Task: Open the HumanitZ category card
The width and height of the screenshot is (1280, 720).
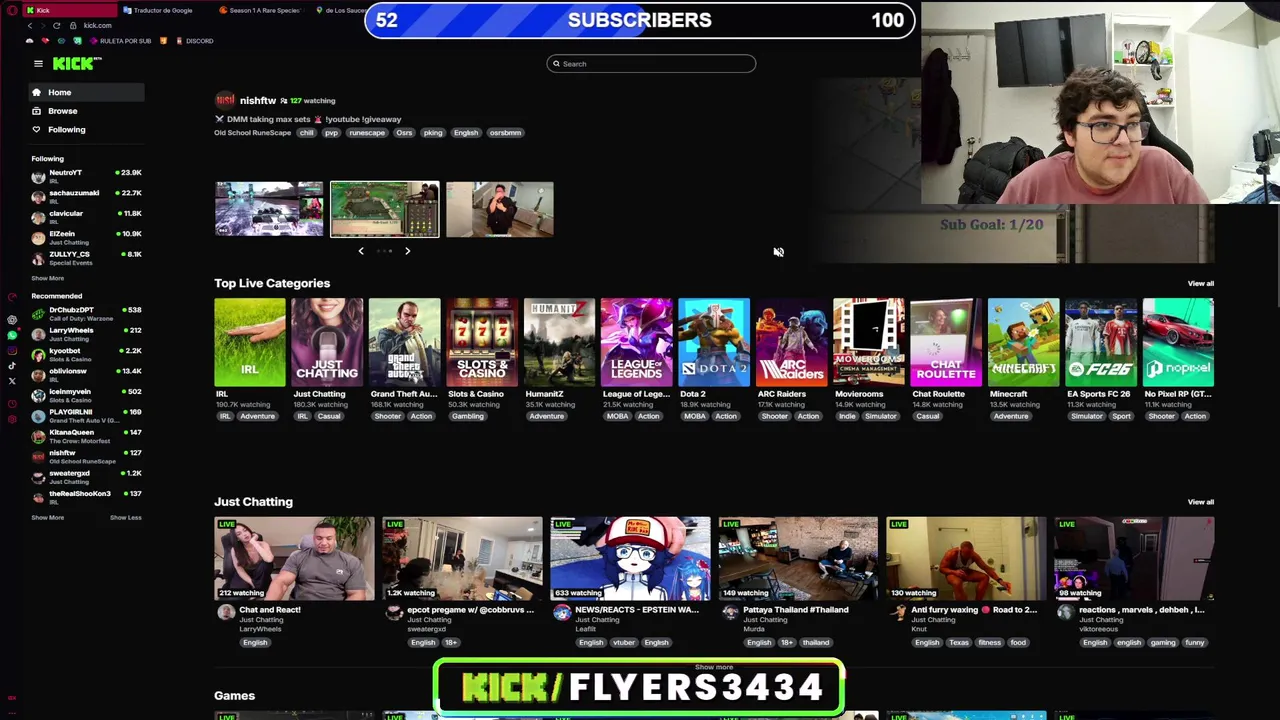Action: (559, 342)
